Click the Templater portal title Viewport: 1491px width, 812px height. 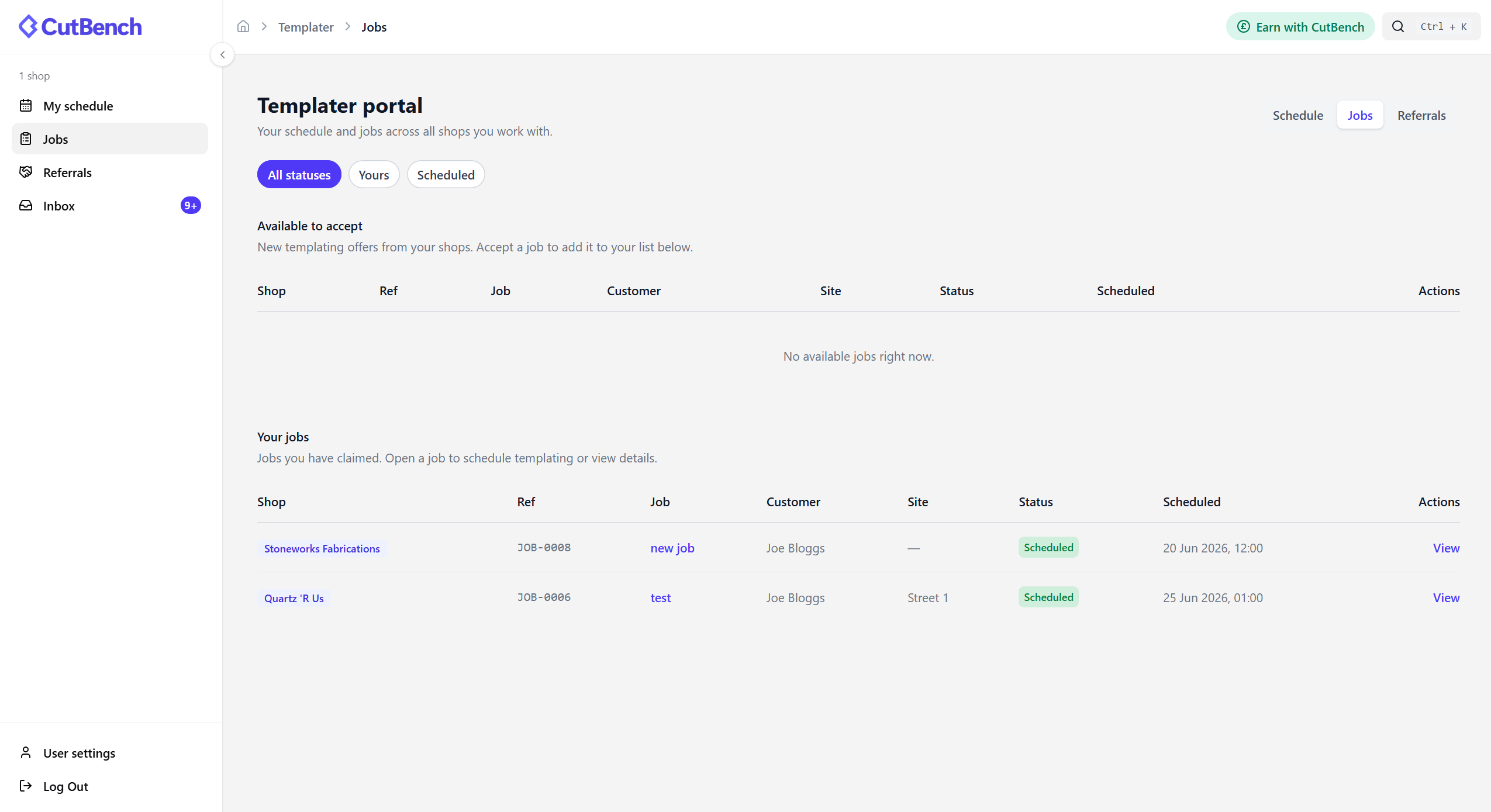tap(340, 105)
